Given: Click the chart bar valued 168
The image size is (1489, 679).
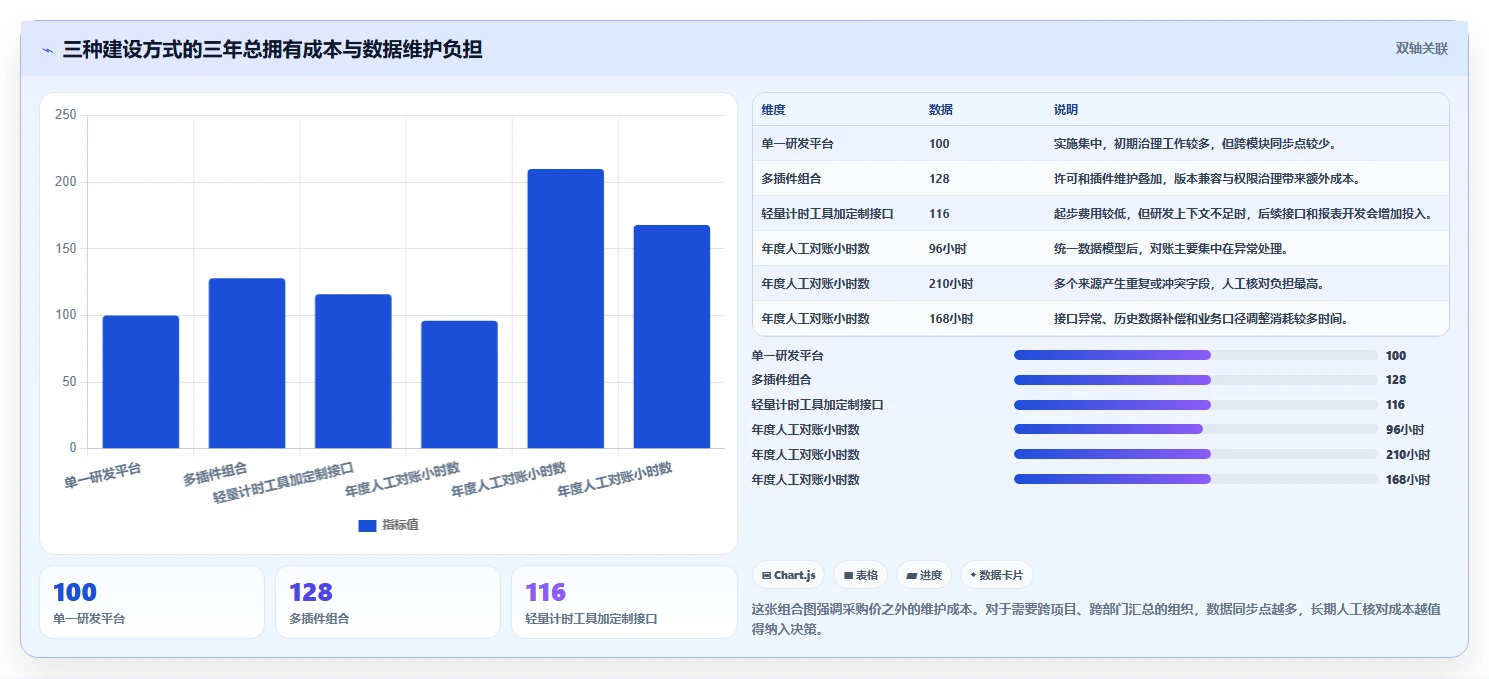Looking at the screenshot, I should tap(672, 337).
